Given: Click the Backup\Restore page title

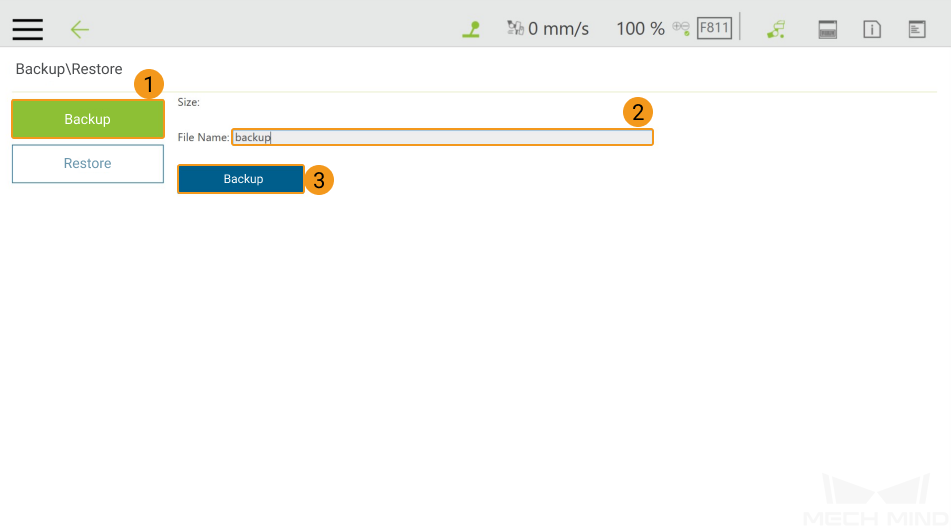Looking at the screenshot, I should [69, 70].
